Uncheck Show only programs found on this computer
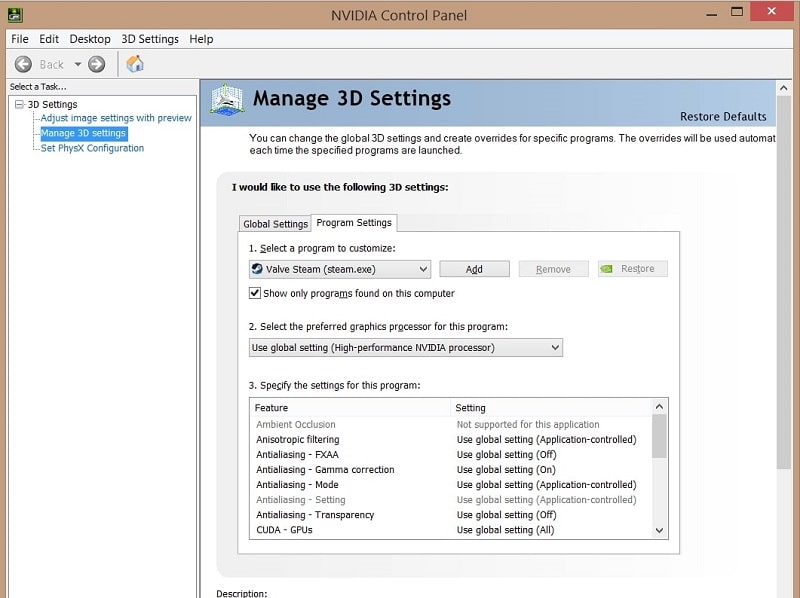Image resolution: width=800 pixels, height=598 pixels. 255,293
